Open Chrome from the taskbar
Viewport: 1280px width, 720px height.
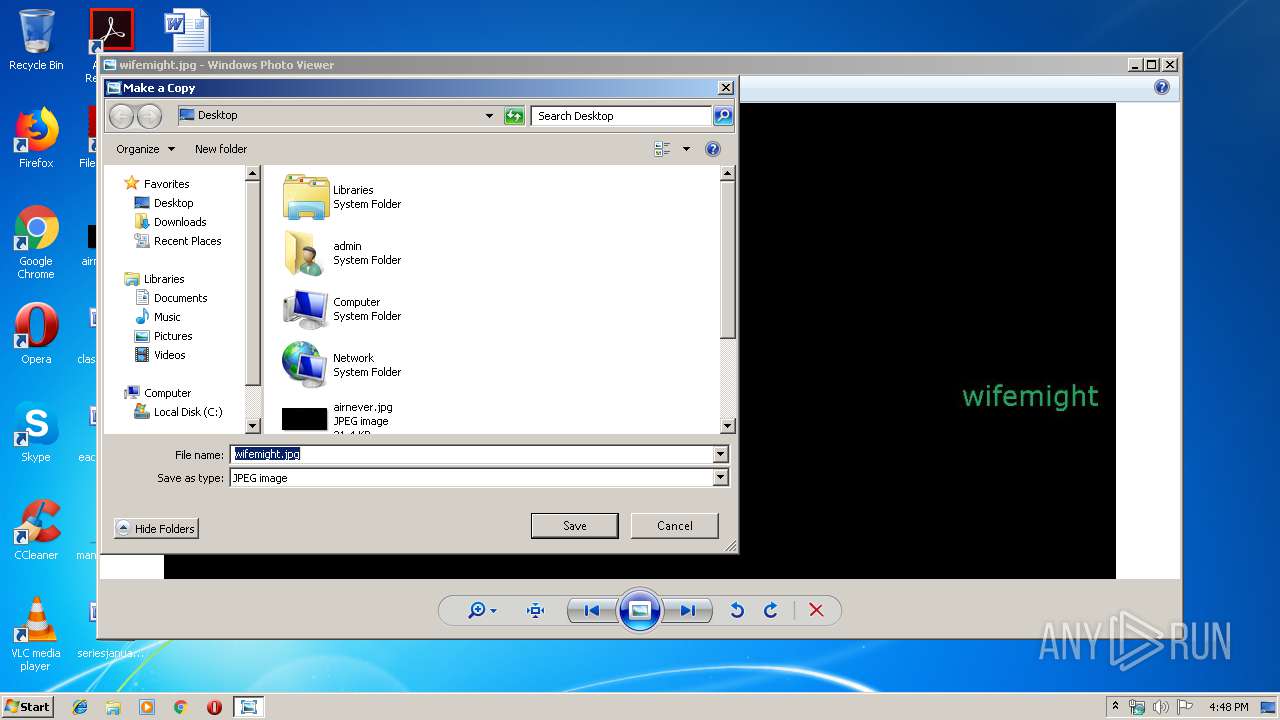tap(180, 707)
